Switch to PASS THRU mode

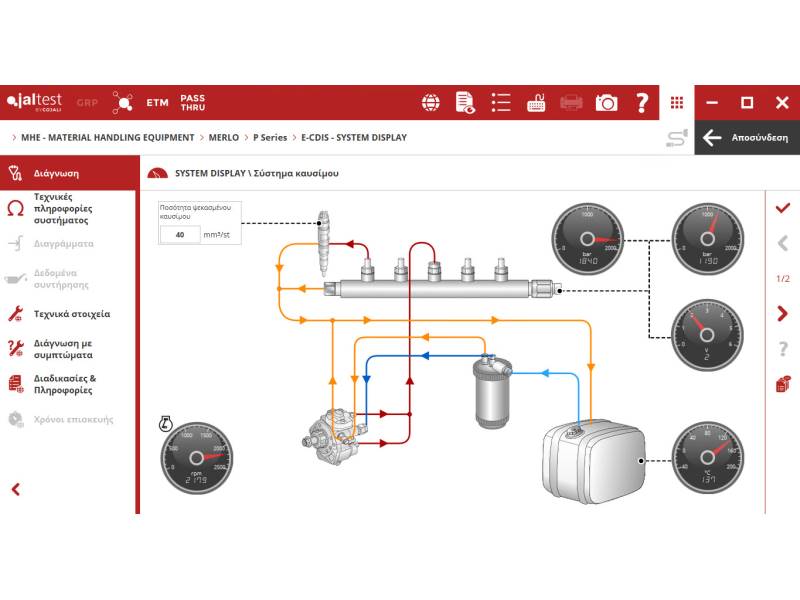pyautogui.click(x=192, y=102)
